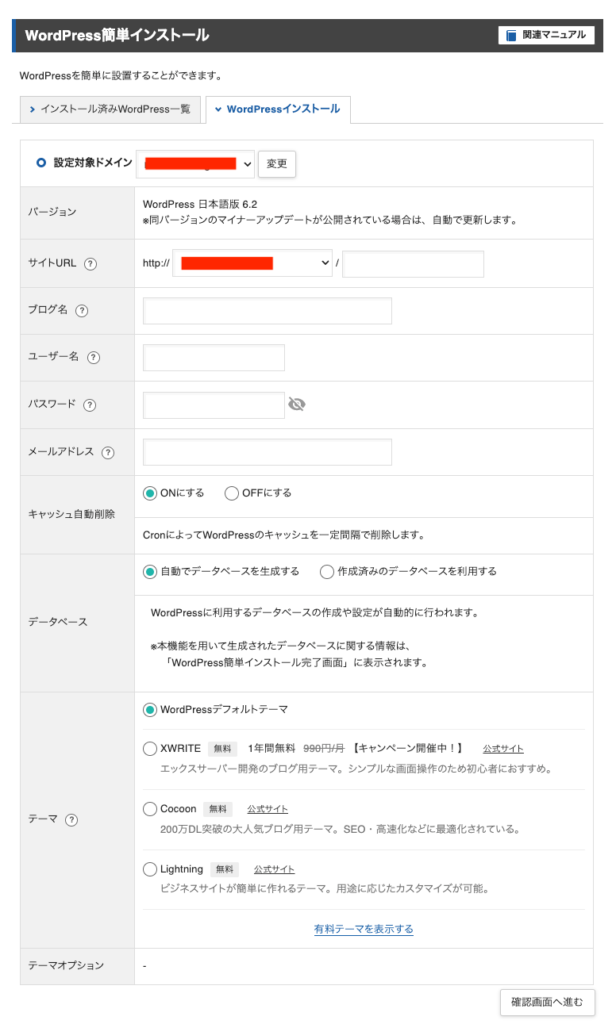Click 確認画面へ進む button
This screenshot has height=1024, width=616.
point(547,1002)
